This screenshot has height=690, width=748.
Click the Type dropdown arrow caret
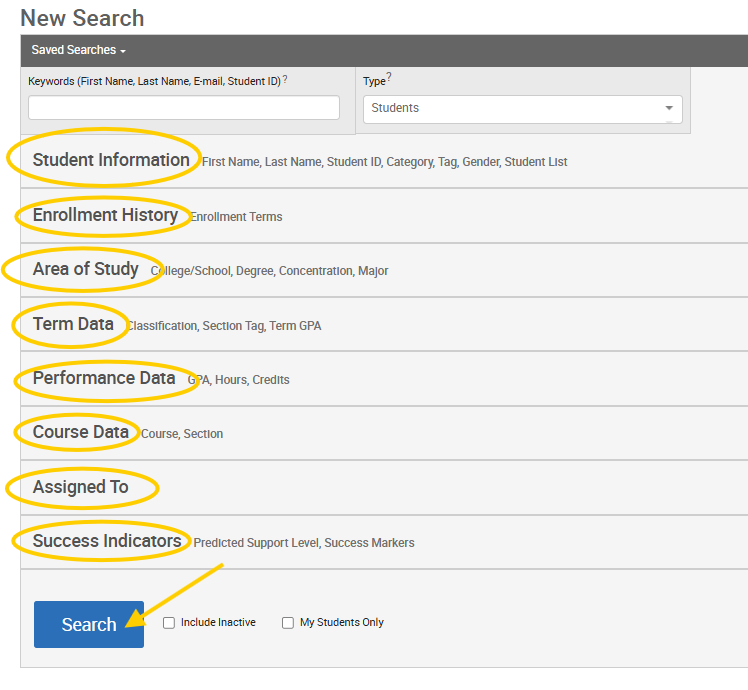click(x=668, y=108)
